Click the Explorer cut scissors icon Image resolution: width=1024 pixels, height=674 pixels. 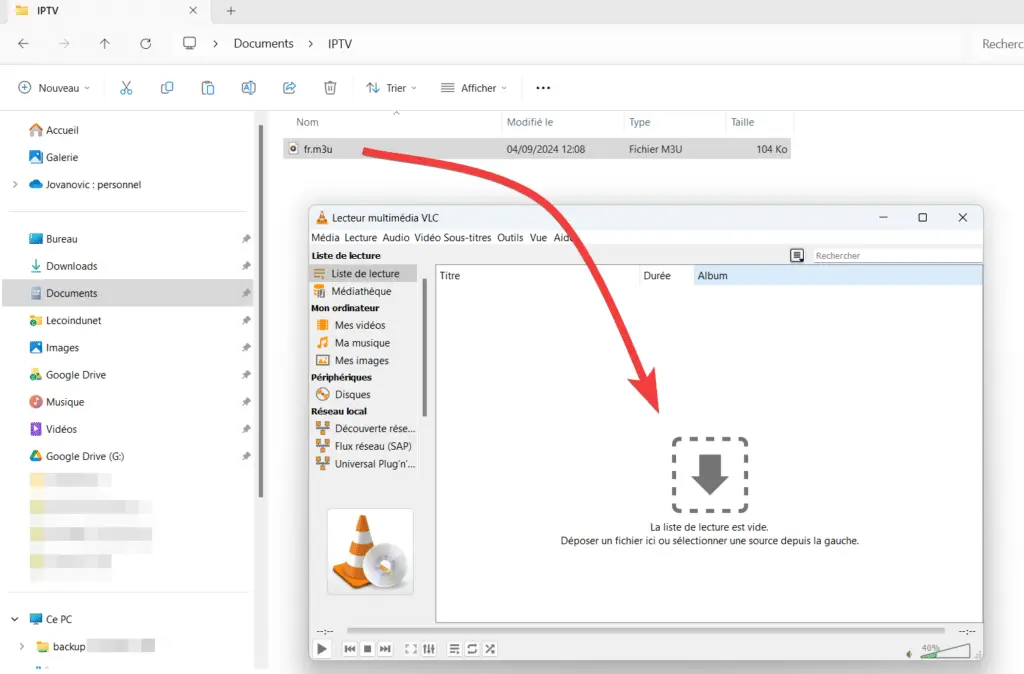(126, 88)
